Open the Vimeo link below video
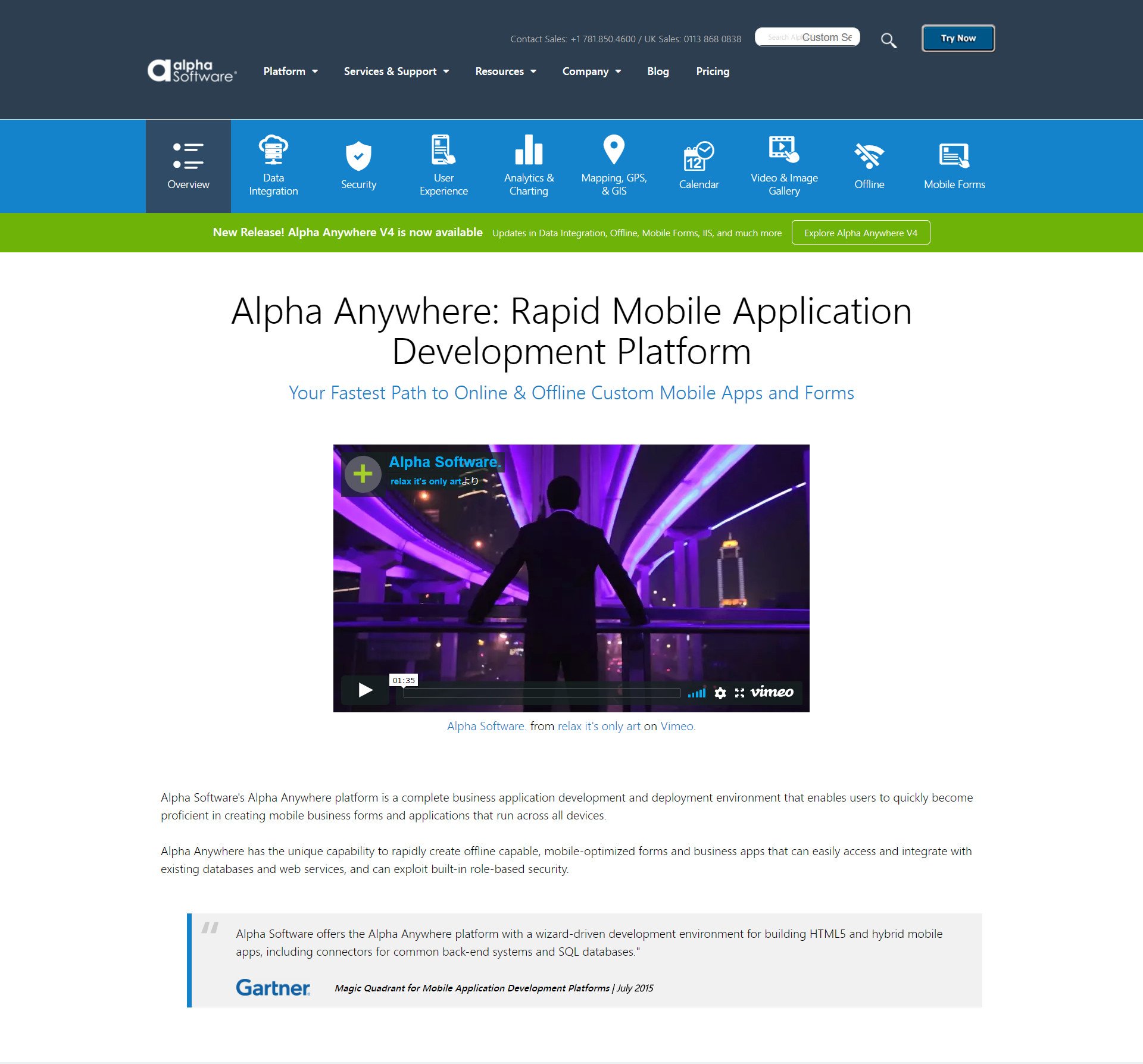Image resolution: width=1143 pixels, height=1064 pixels. coord(677,726)
